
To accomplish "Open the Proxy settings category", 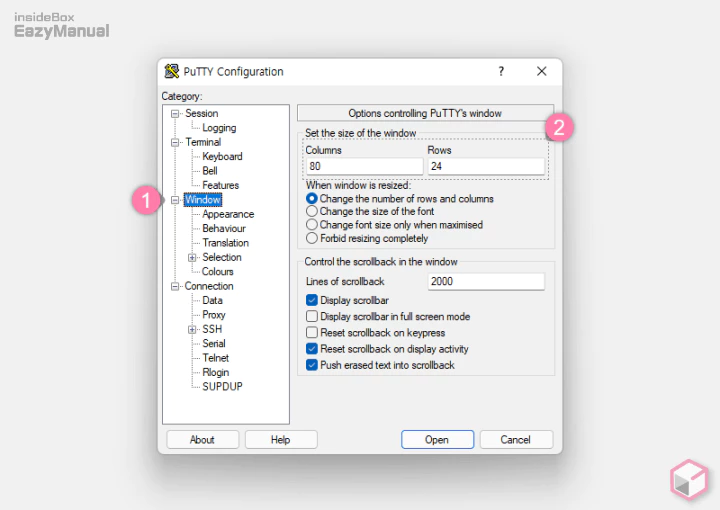I will click(x=214, y=314).
